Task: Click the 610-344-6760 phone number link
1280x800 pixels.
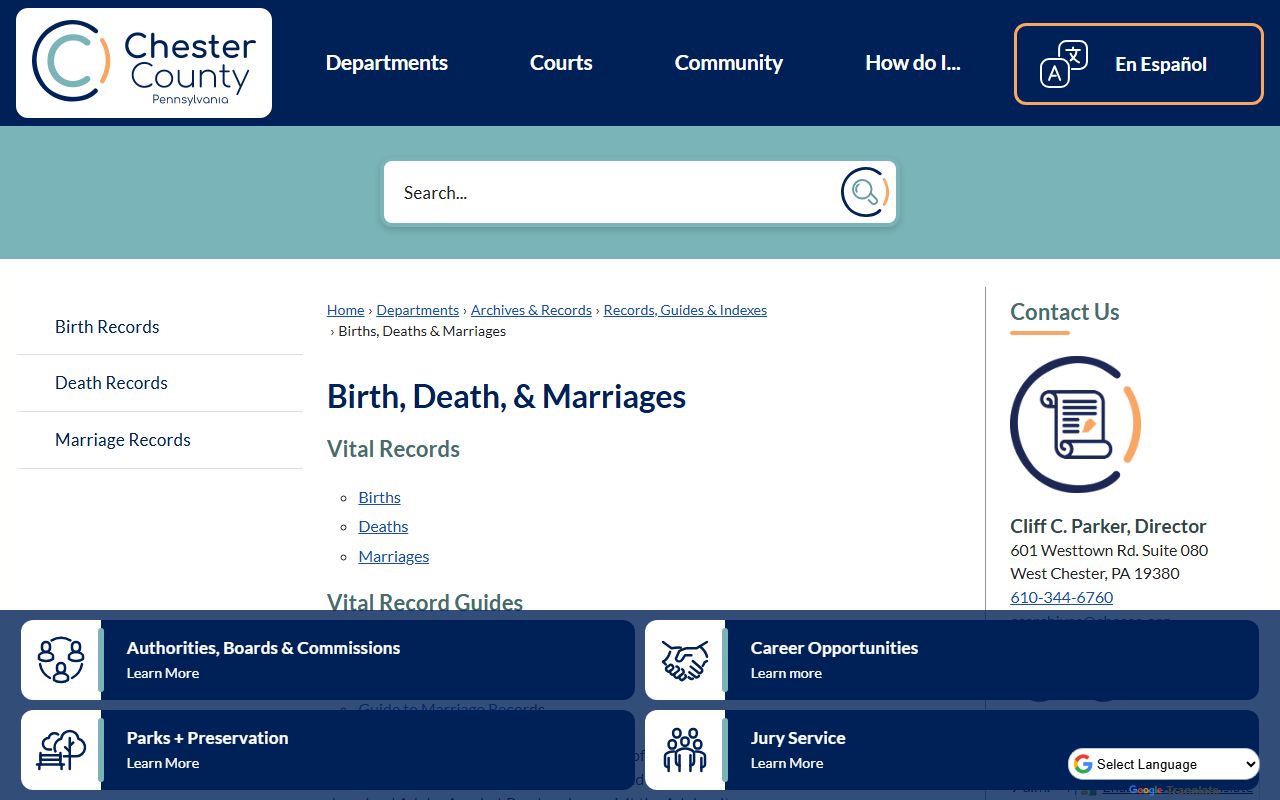Action: point(1061,597)
